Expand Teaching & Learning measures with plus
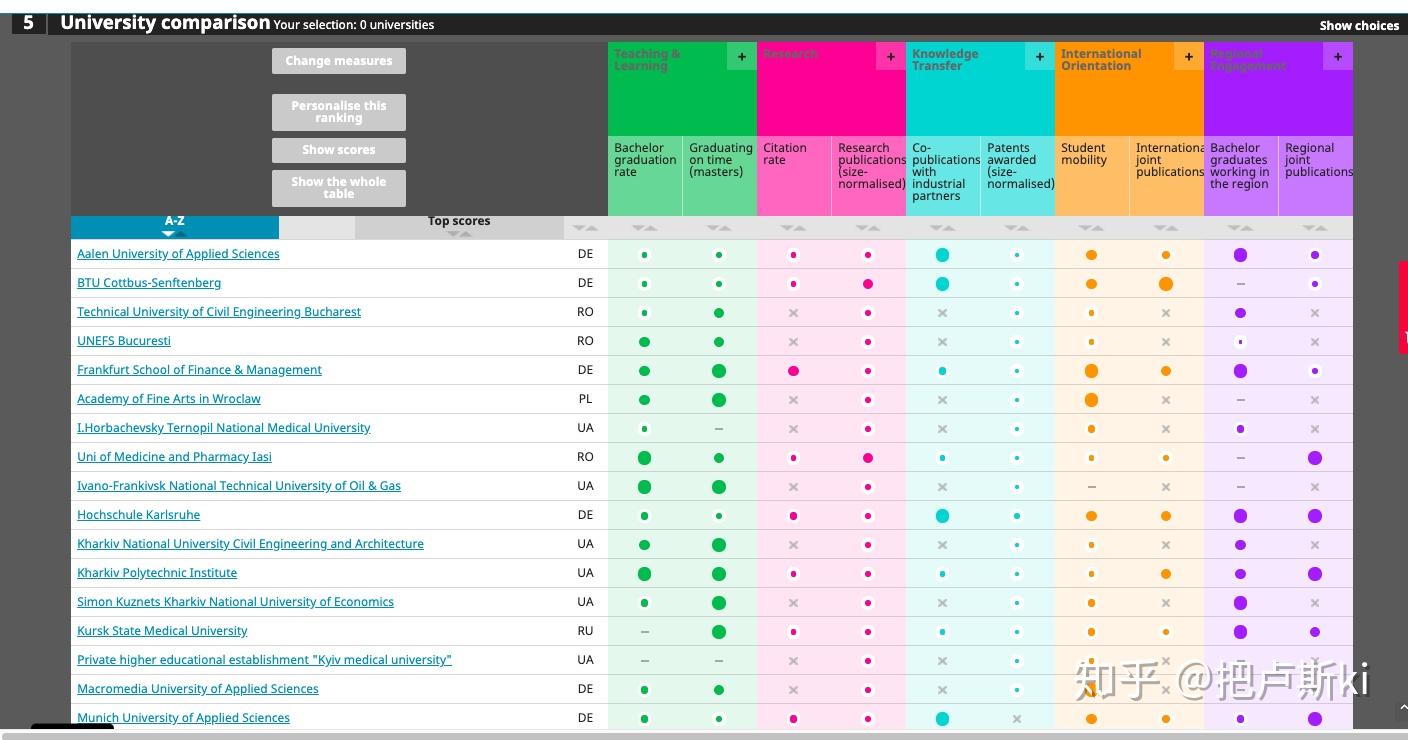The height and width of the screenshot is (740, 1408). pyautogui.click(x=741, y=57)
